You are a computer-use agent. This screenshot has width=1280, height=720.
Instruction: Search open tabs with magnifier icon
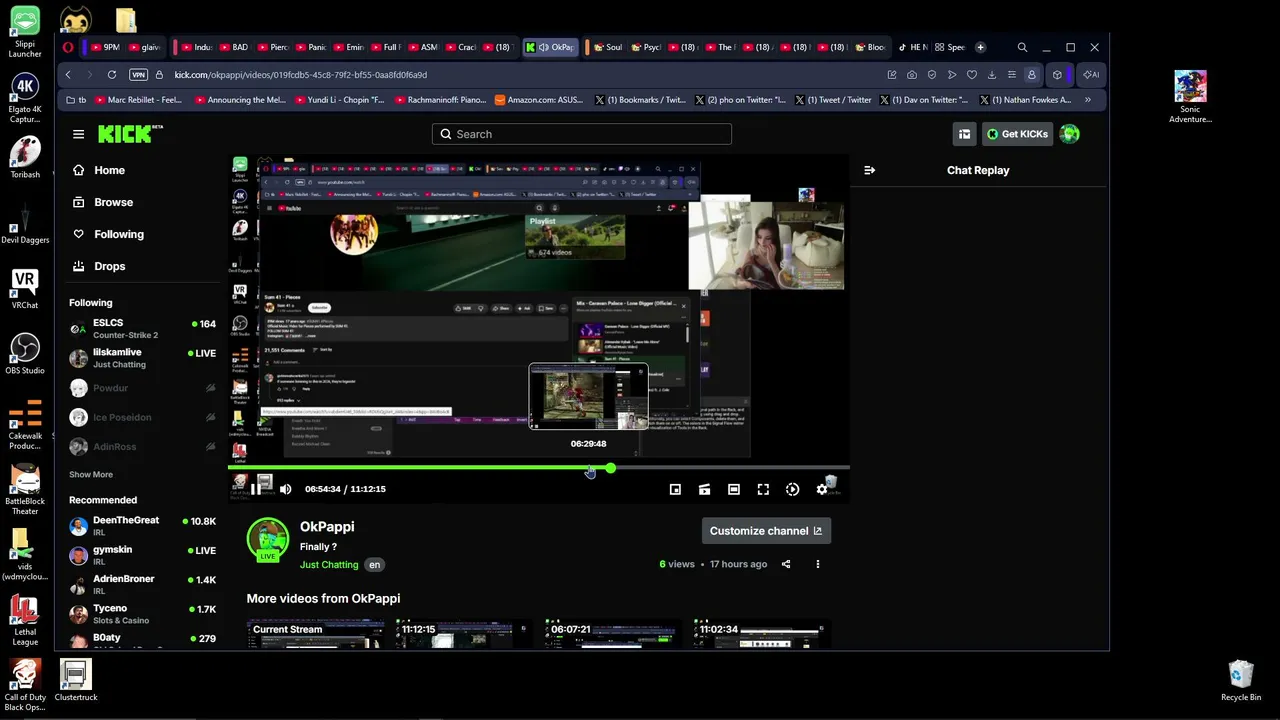(x=1022, y=47)
